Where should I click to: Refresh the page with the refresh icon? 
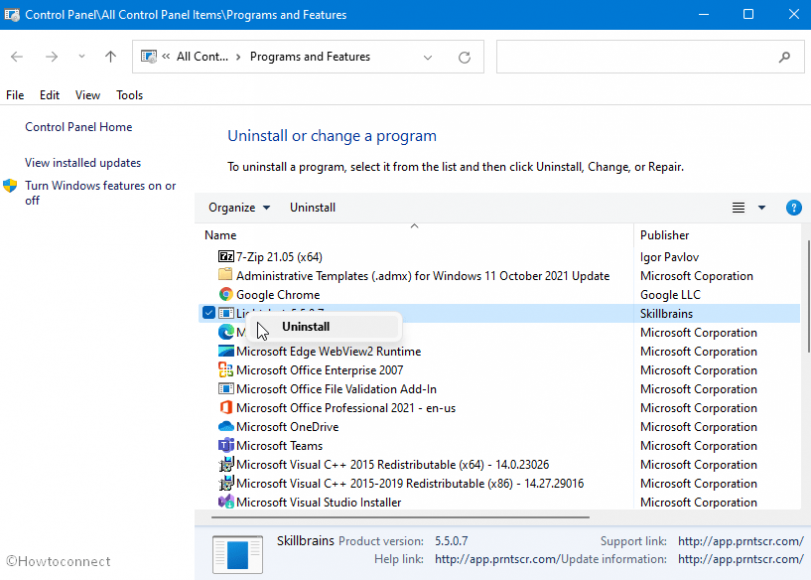(x=463, y=57)
